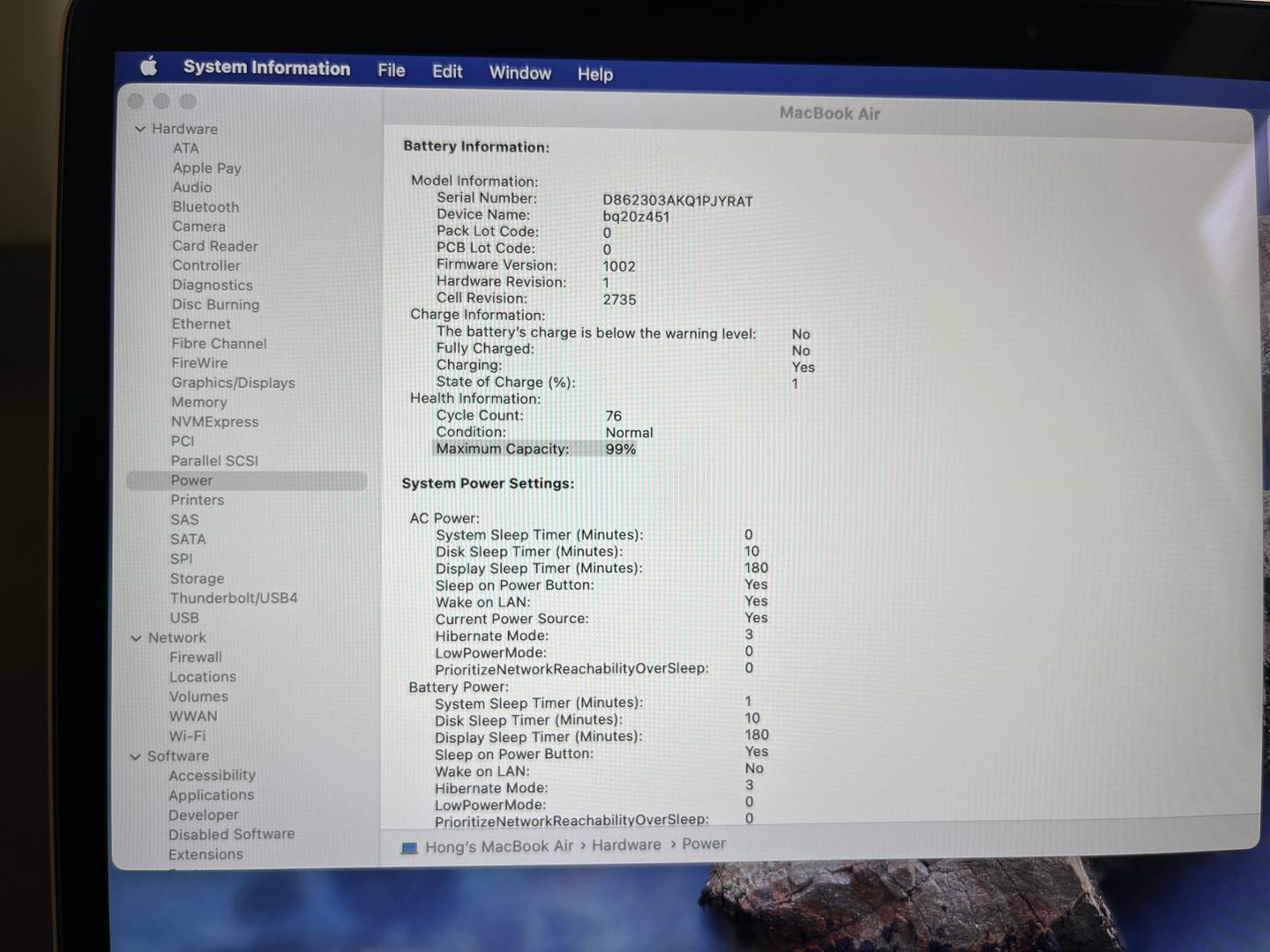Image resolution: width=1270 pixels, height=952 pixels.
Task: Select Power in the sidebar
Action: coord(246,480)
